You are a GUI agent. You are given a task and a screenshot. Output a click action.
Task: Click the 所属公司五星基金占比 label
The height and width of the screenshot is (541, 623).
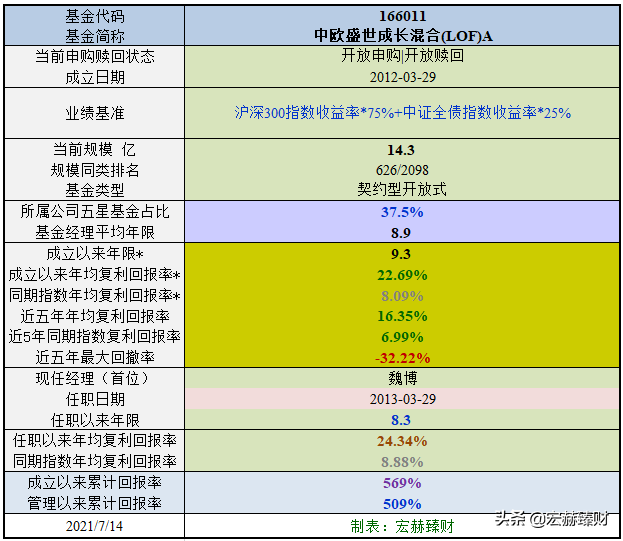(x=95, y=211)
